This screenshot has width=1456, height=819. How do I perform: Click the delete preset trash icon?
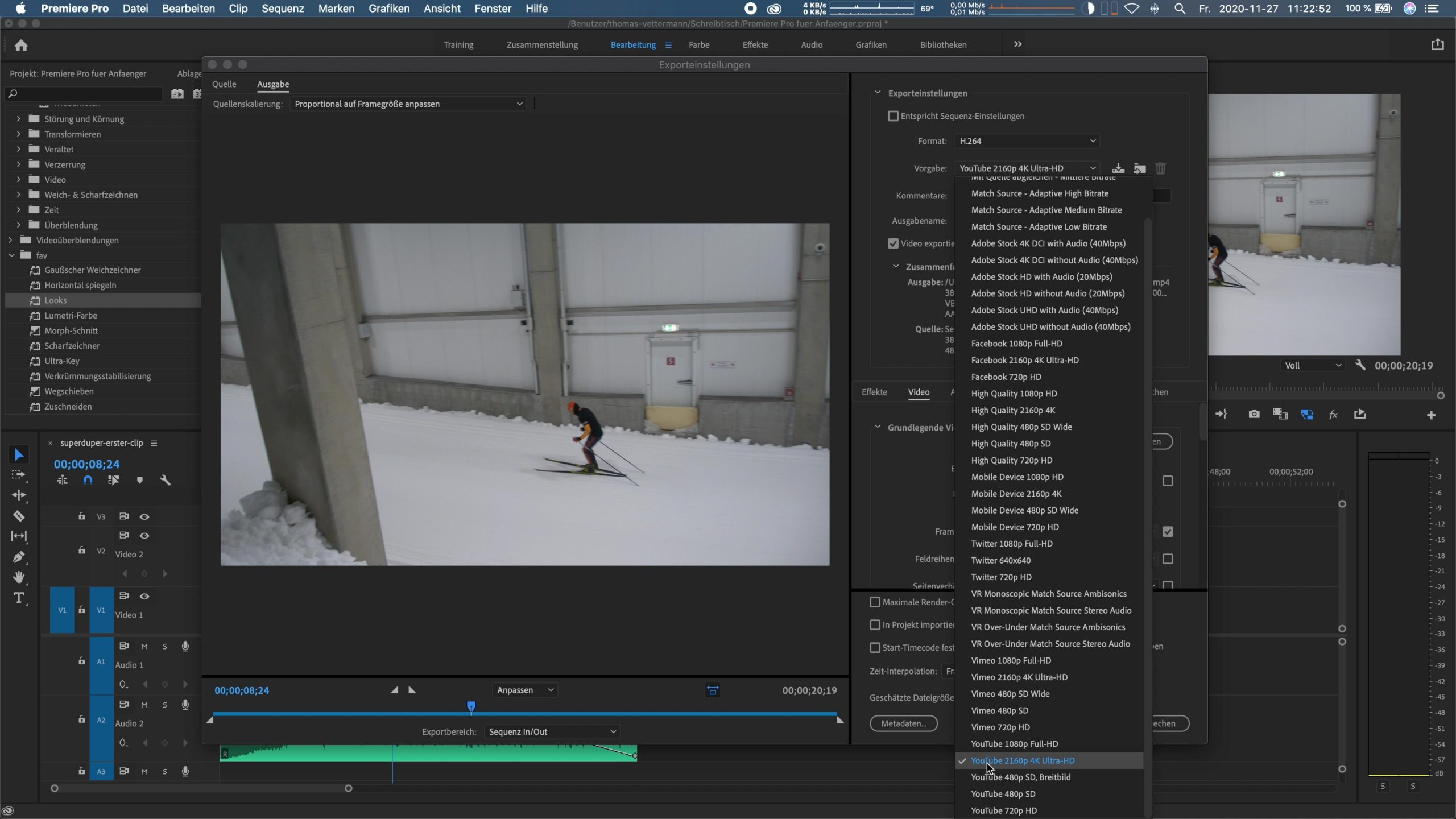(1161, 168)
